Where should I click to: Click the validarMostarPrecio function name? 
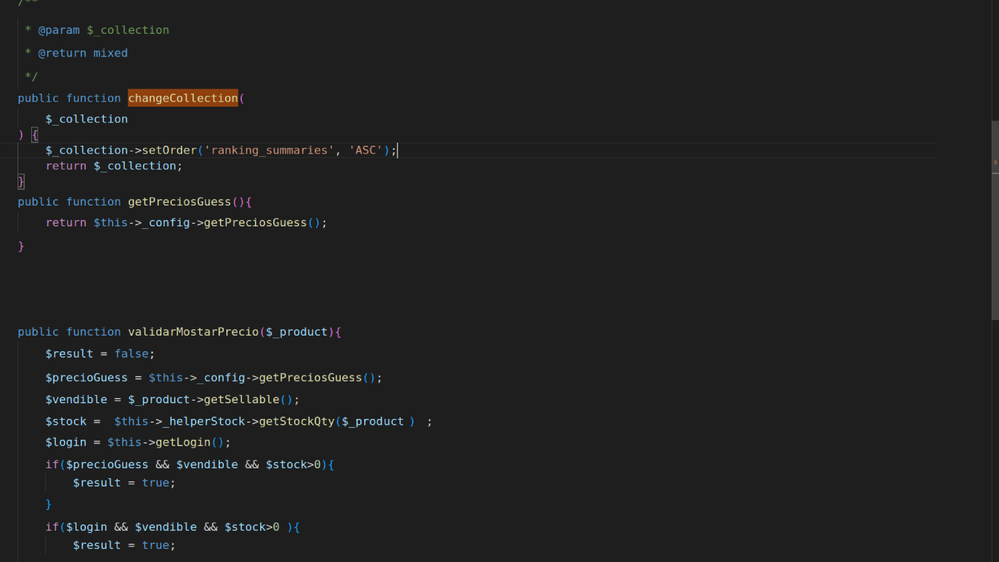click(193, 332)
